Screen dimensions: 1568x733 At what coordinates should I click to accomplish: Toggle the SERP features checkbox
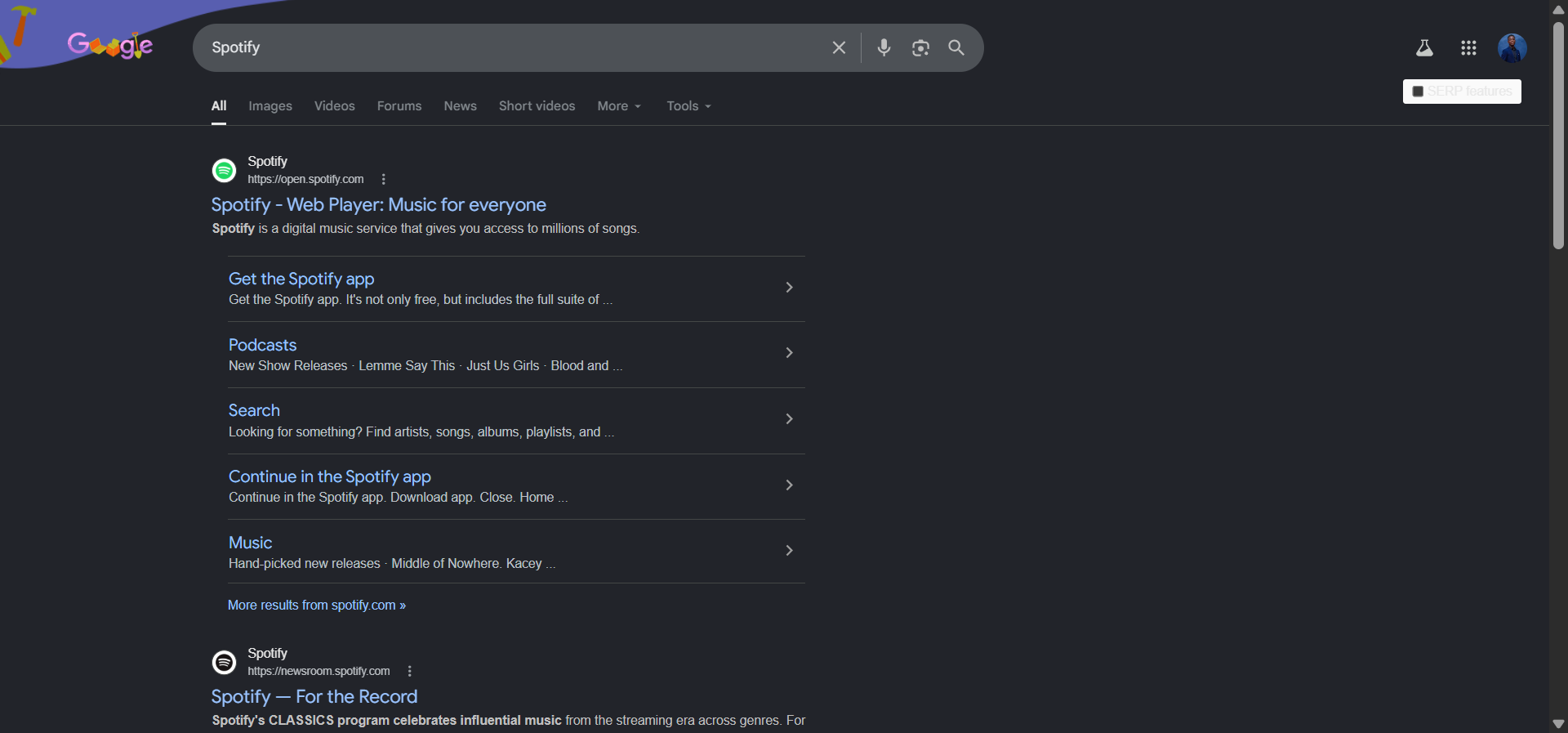pos(1418,92)
